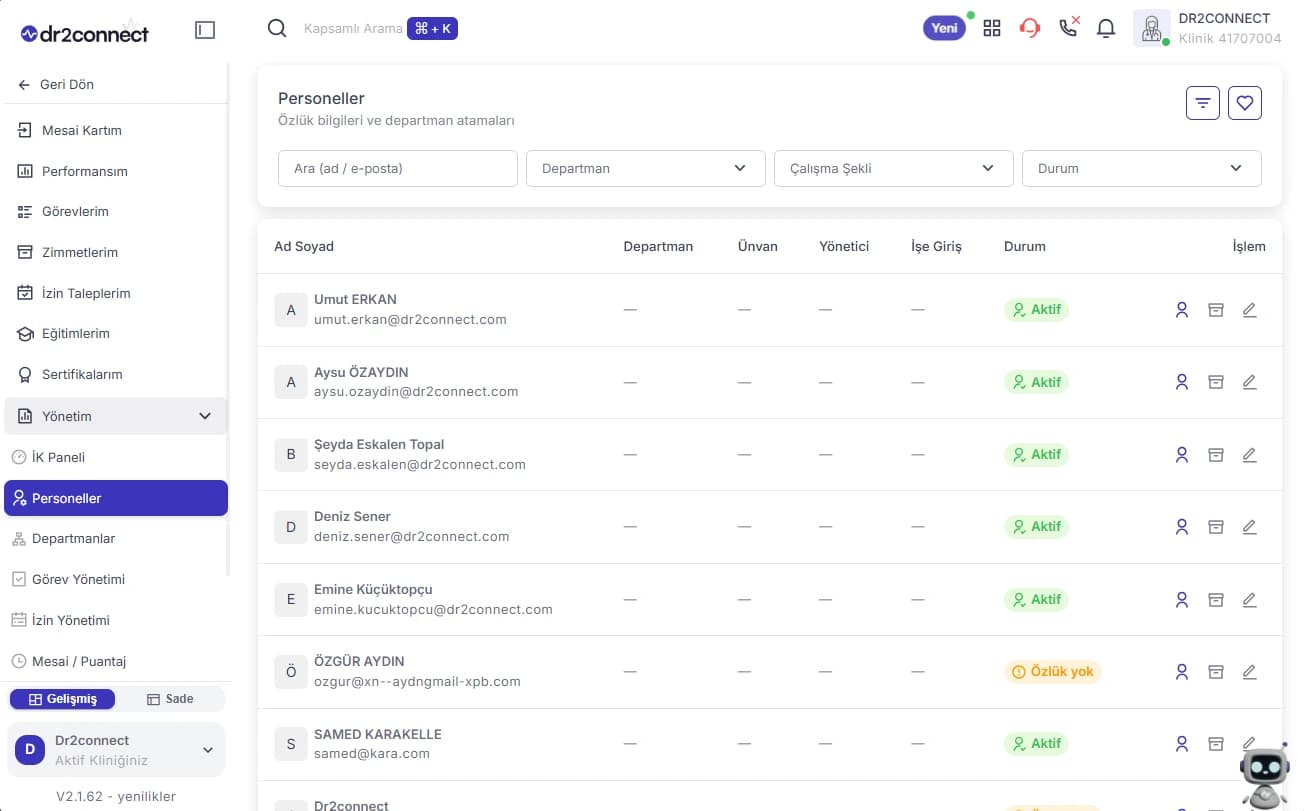Open the red headset support icon
Viewport: 1304px width, 811px height.
pyautogui.click(x=1030, y=29)
